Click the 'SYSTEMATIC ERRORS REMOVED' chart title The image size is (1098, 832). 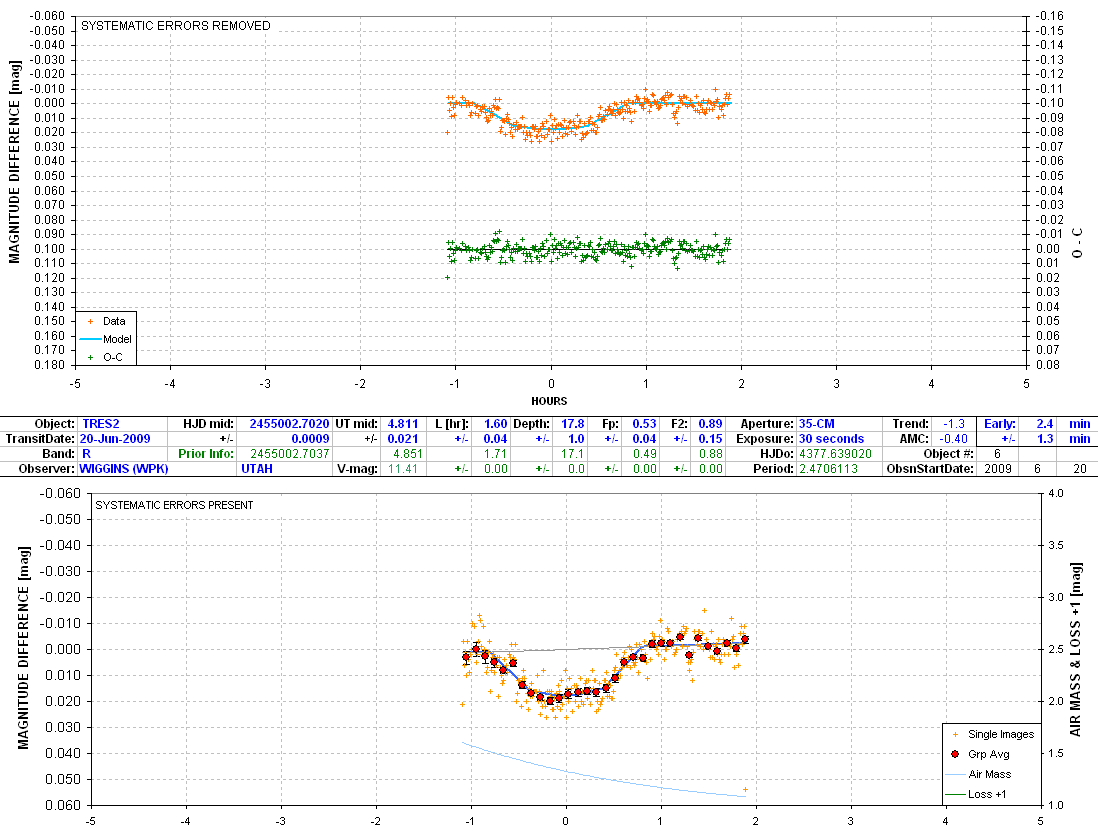[x=176, y=26]
